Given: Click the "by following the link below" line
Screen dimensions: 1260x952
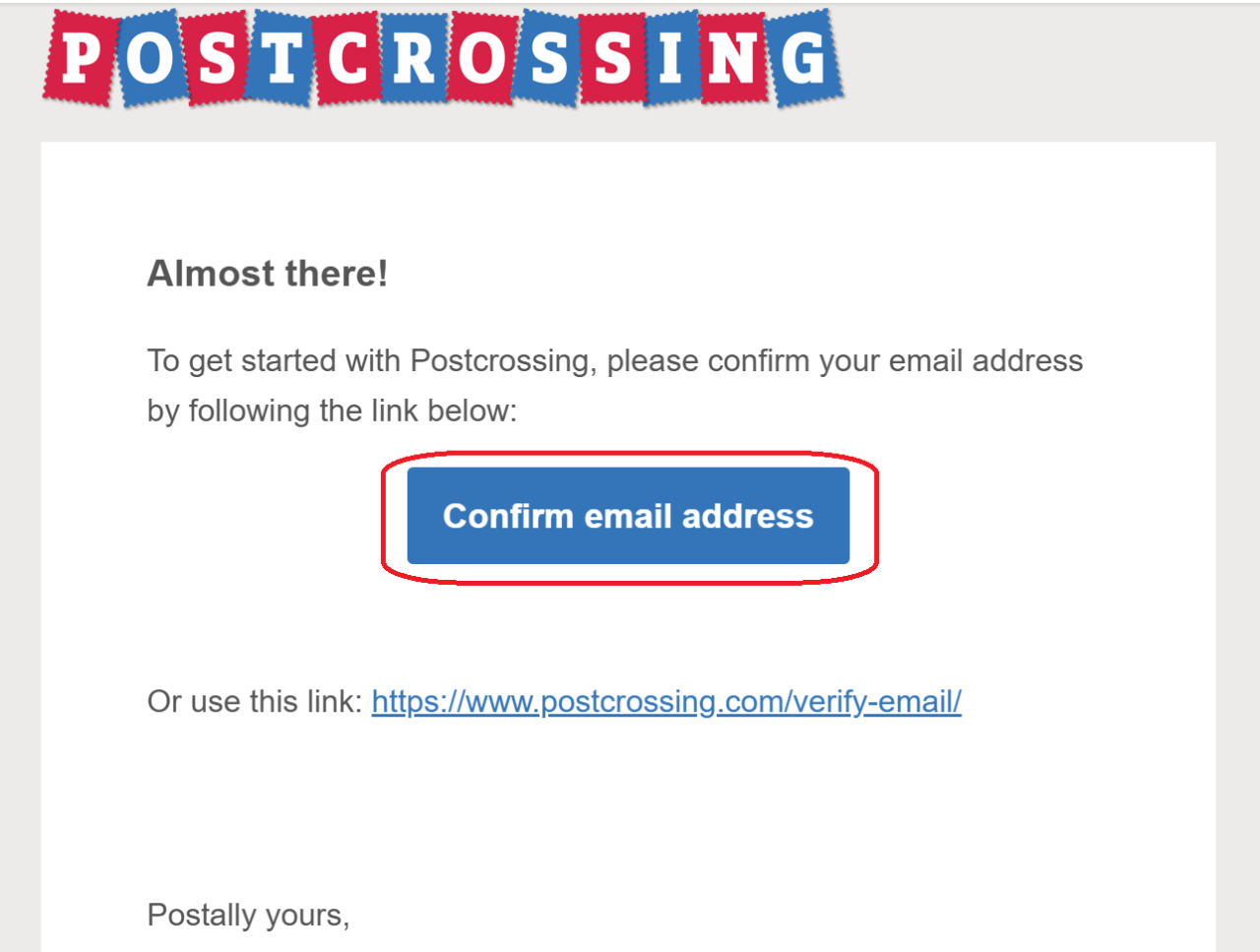Looking at the screenshot, I should [332, 411].
